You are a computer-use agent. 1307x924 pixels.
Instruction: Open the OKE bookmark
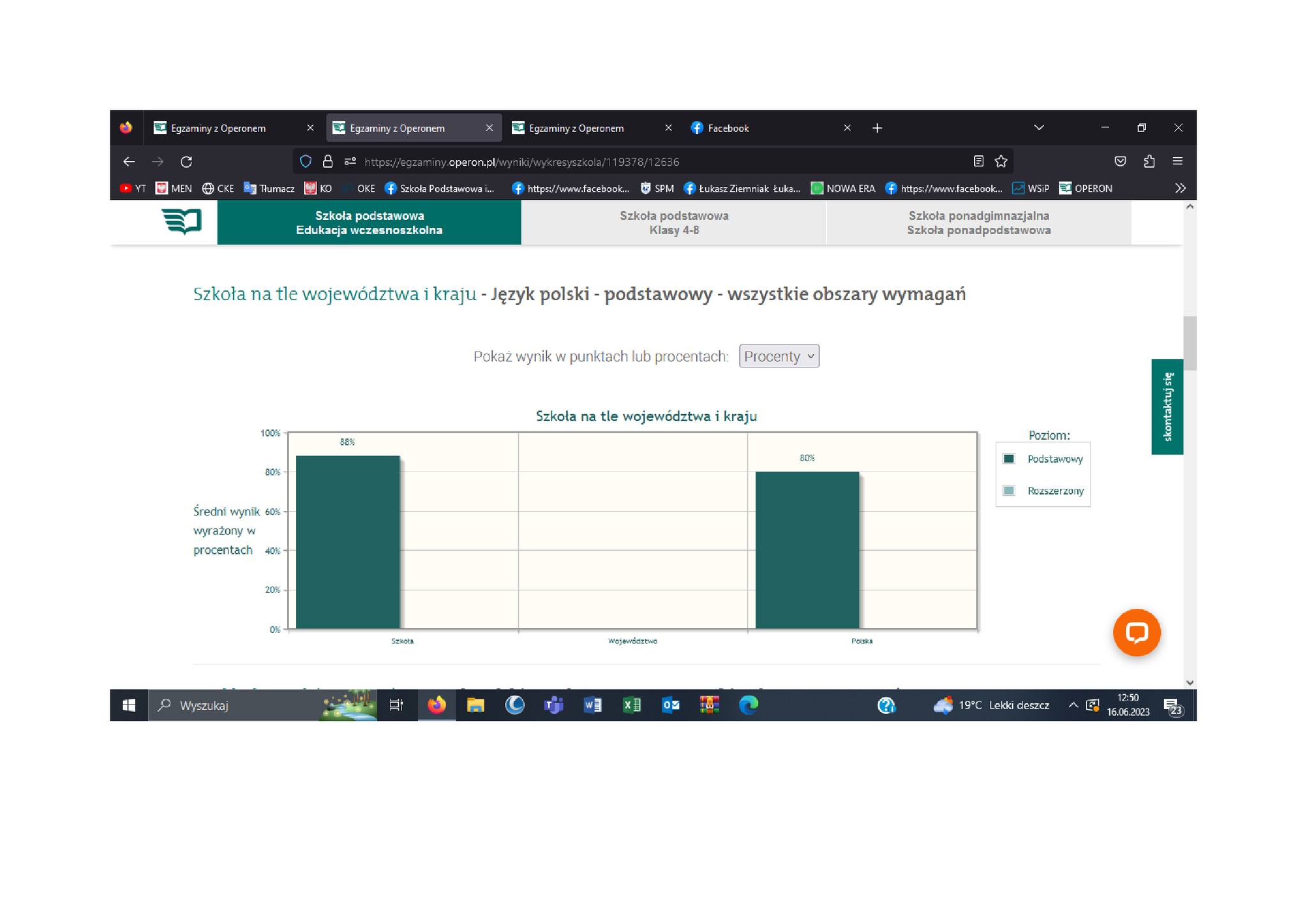359,188
